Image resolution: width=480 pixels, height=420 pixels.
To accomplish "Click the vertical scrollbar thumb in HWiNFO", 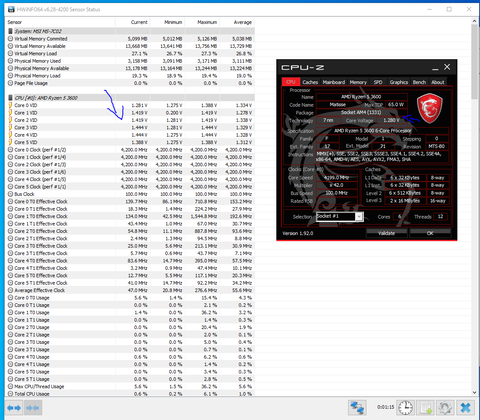I will [475, 62].
